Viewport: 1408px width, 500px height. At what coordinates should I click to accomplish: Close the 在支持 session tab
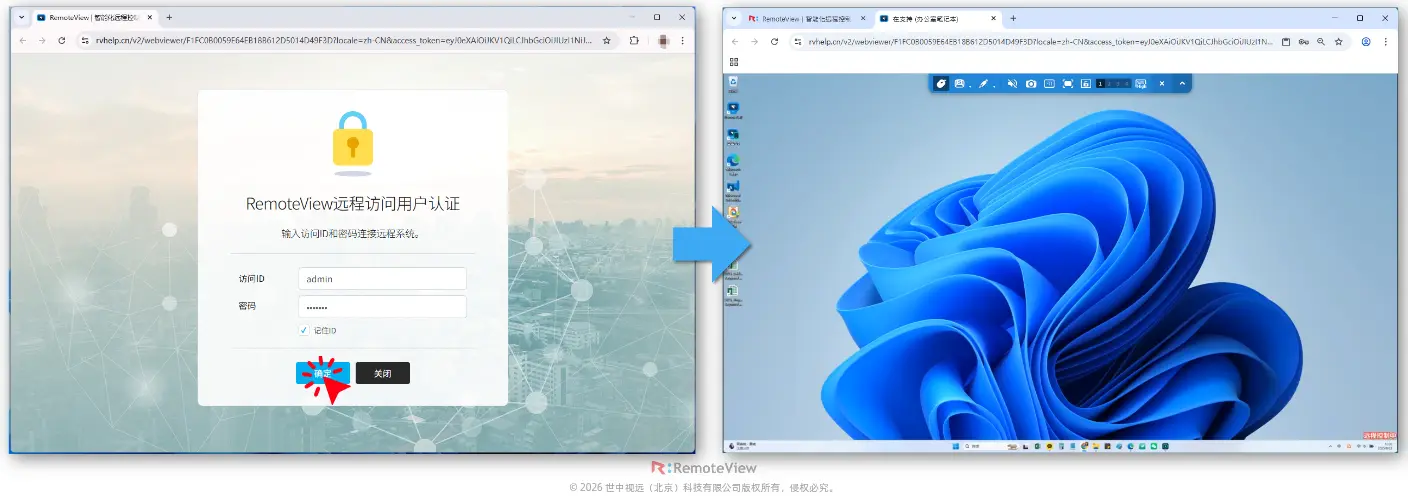click(992, 18)
